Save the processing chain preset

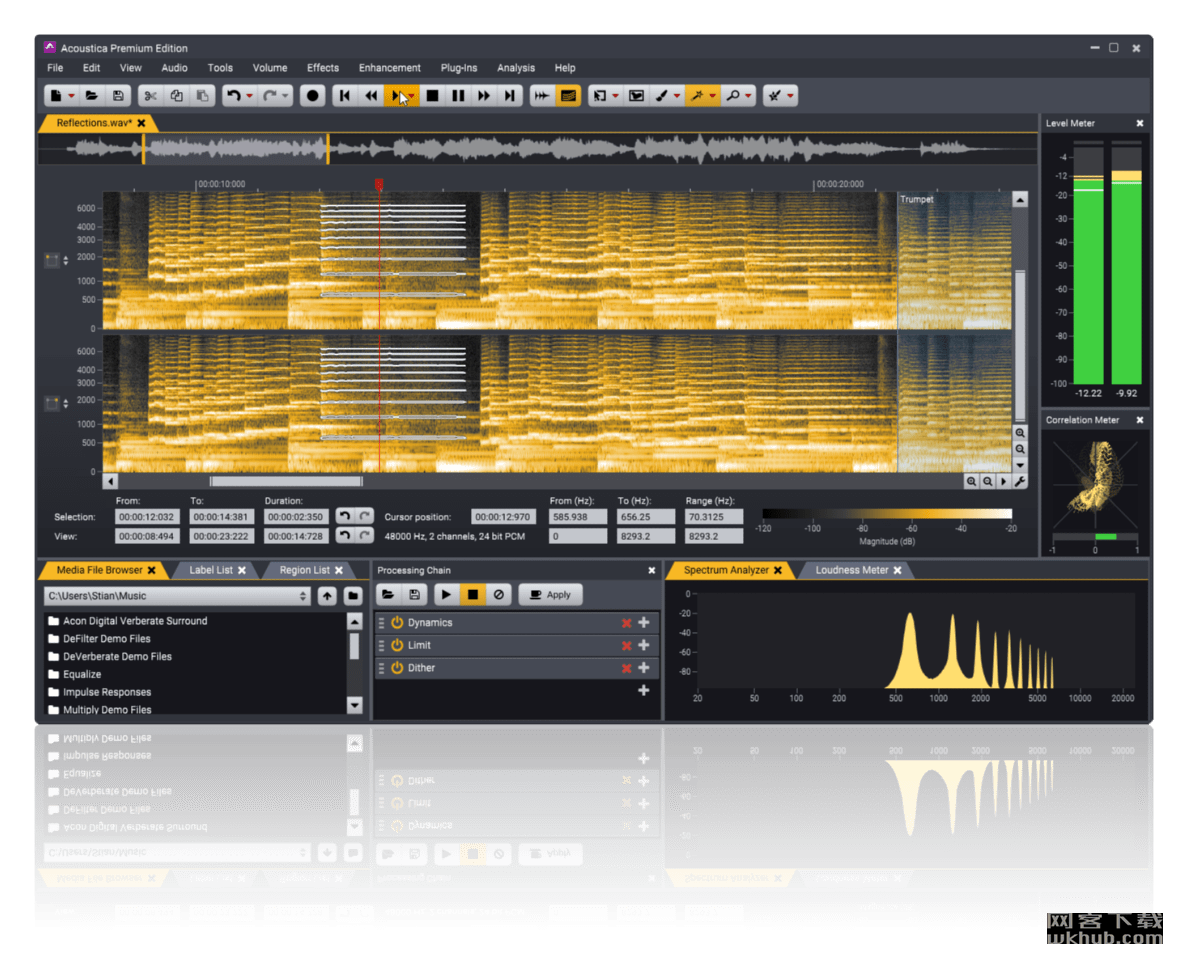[x=414, y=595]
